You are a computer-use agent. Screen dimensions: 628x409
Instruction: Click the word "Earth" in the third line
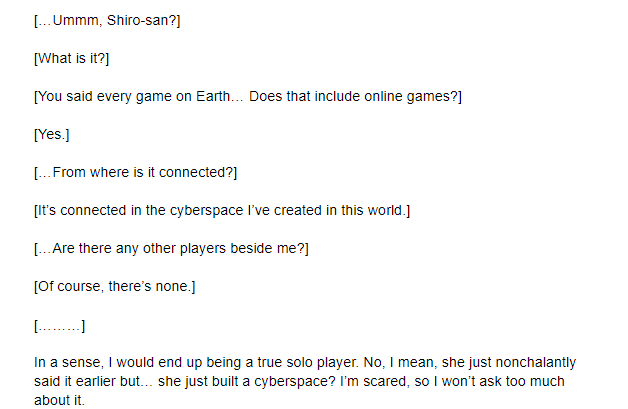[213, 96]
